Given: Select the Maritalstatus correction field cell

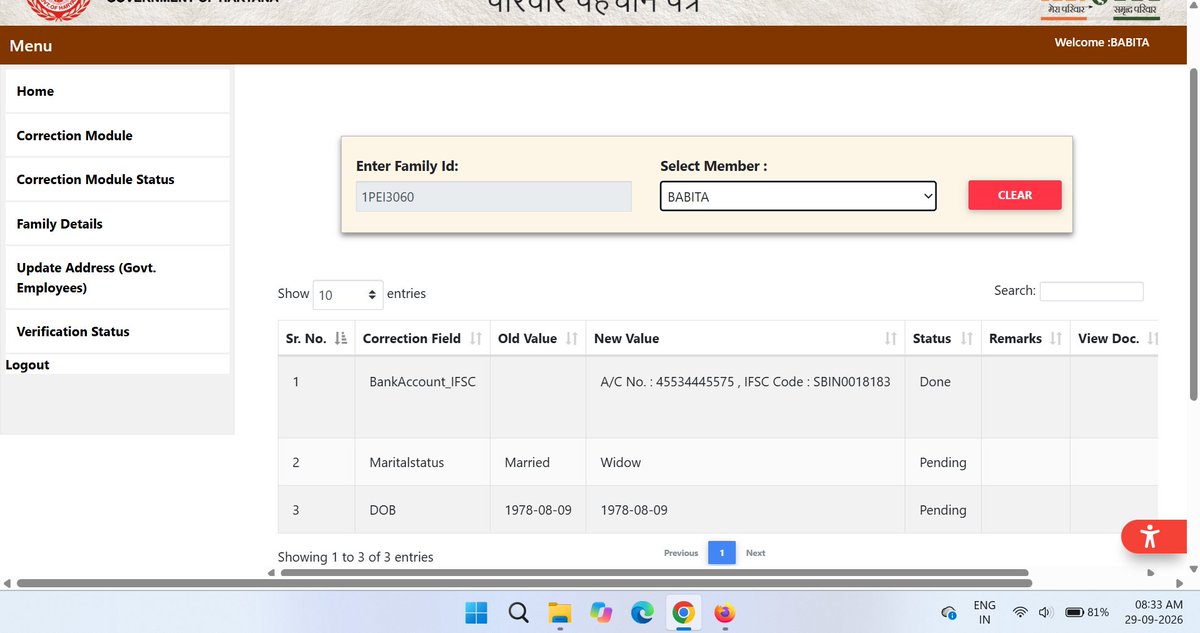Looking at the screenshot, I should point(422,462).
